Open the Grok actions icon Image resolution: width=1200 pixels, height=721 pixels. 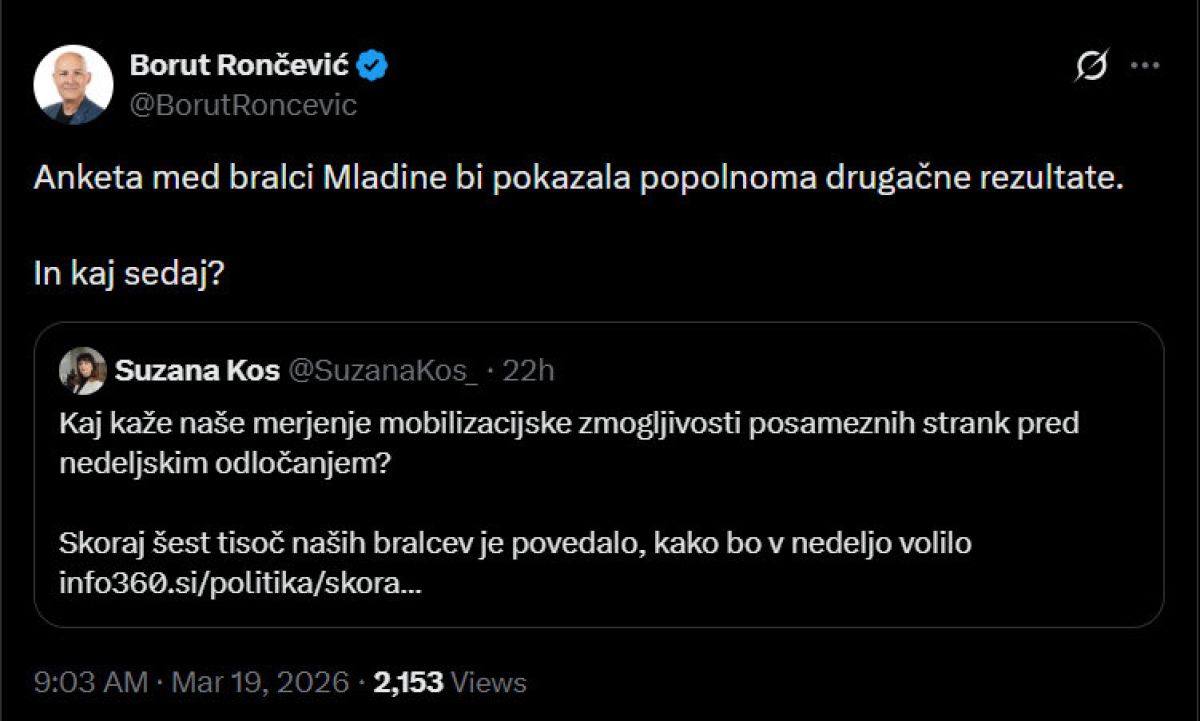pos(1091,67)
